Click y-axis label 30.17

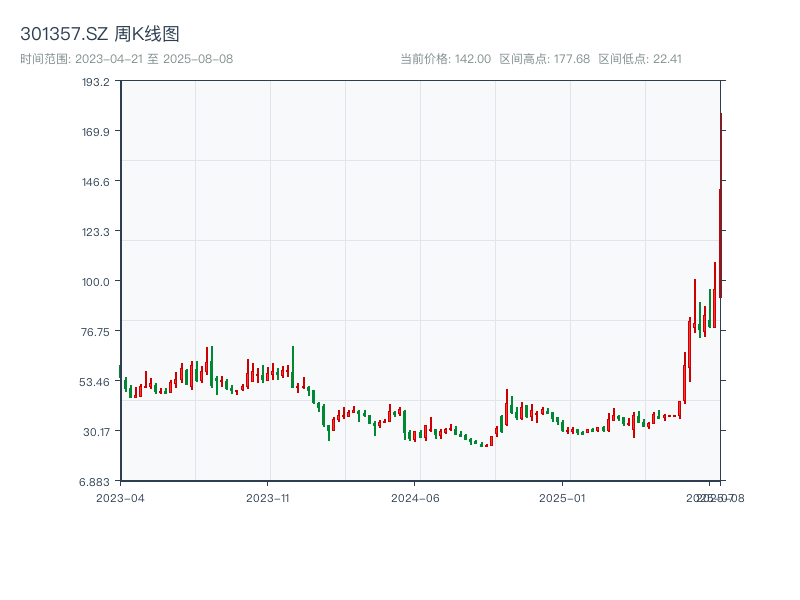click(x=96, y=432)
